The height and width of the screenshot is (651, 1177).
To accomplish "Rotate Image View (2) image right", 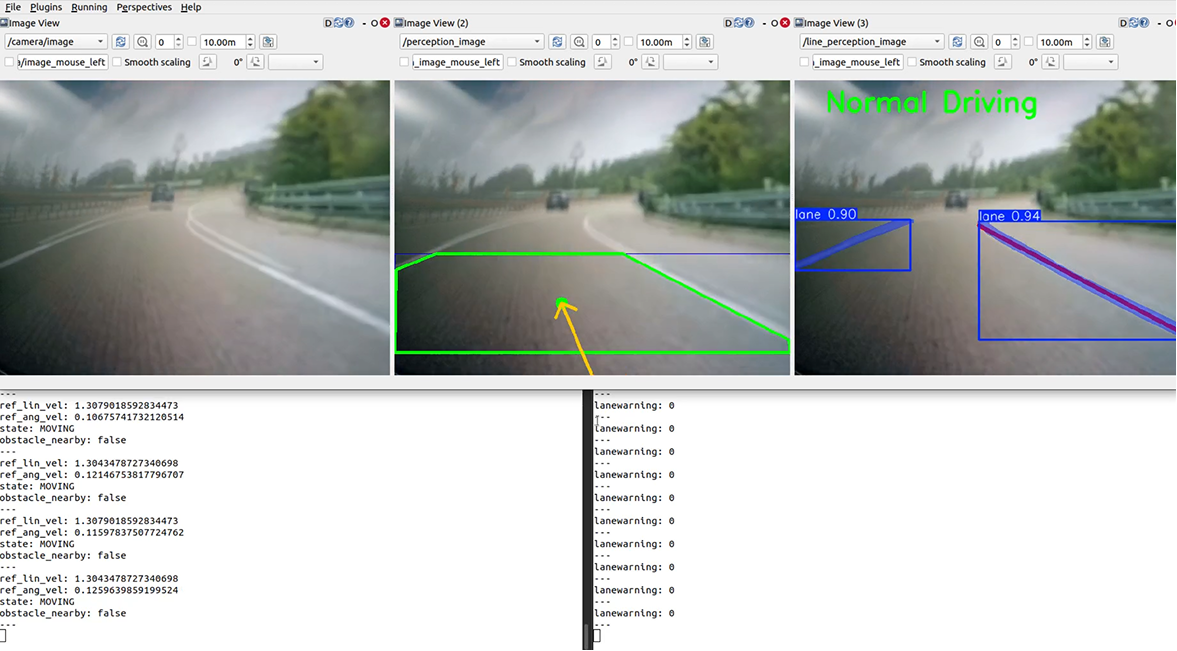I will [x=651, y=62].
